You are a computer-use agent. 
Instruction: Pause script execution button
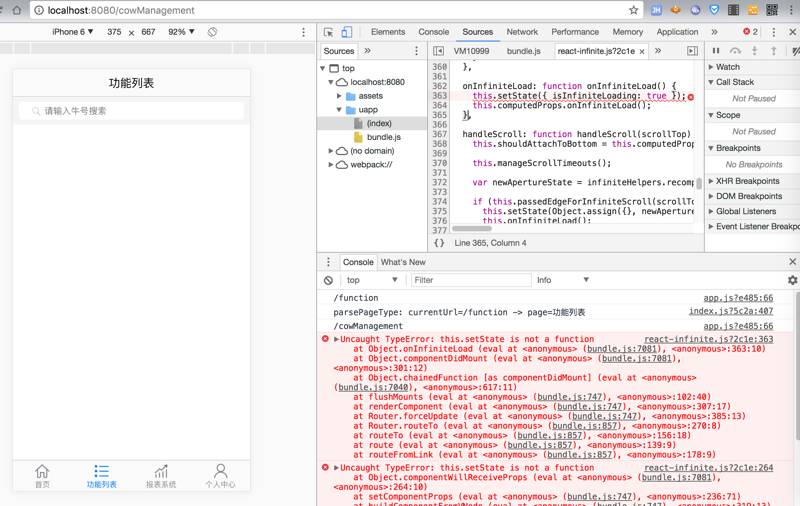point(716,51)
